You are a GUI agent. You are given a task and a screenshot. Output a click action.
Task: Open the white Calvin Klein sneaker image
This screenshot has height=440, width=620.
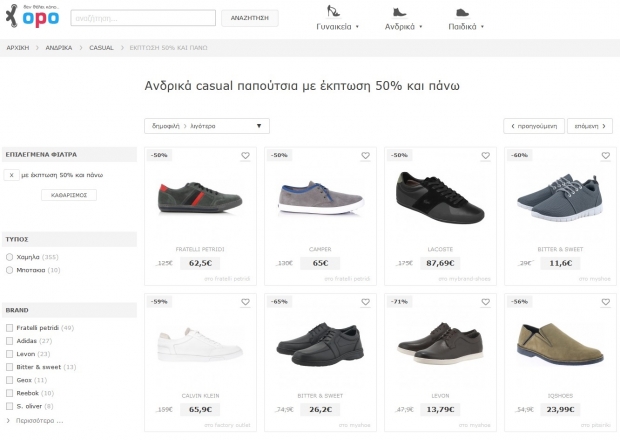(x=200, y=345)
